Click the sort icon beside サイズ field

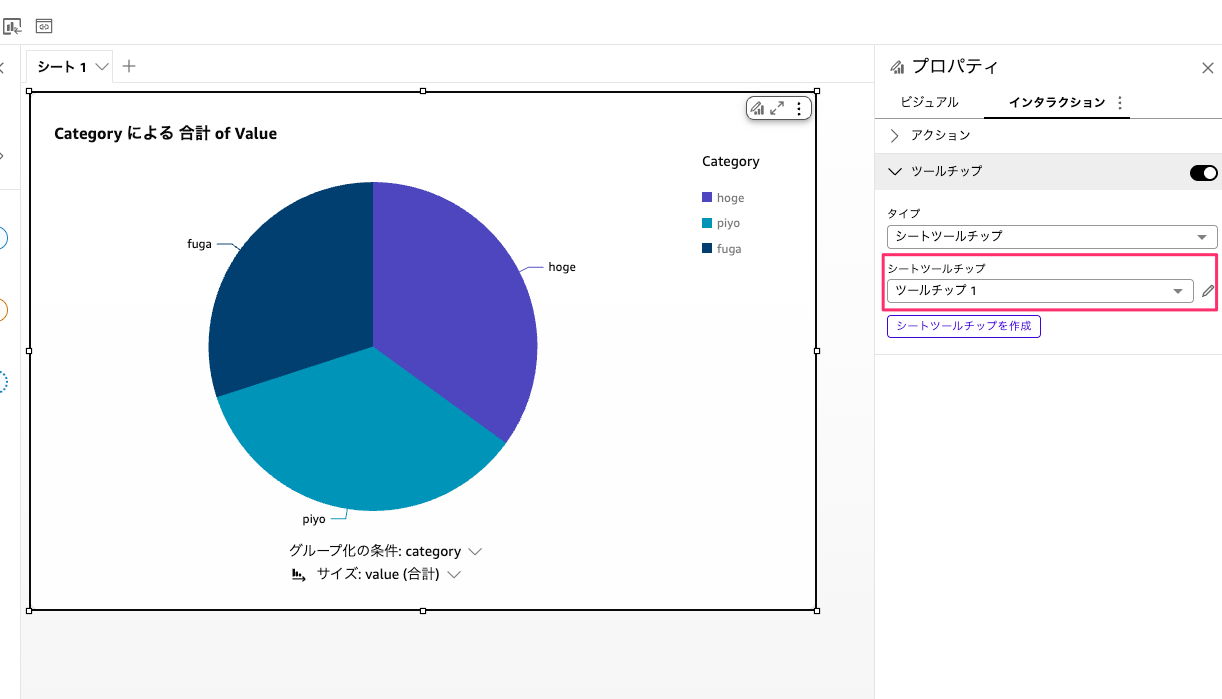coord(298,575)
